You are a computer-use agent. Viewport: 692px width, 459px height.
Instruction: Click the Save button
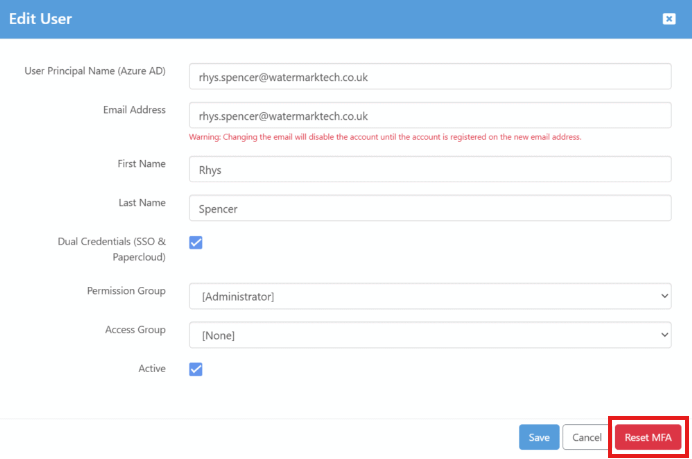click(x=539, y=437)
